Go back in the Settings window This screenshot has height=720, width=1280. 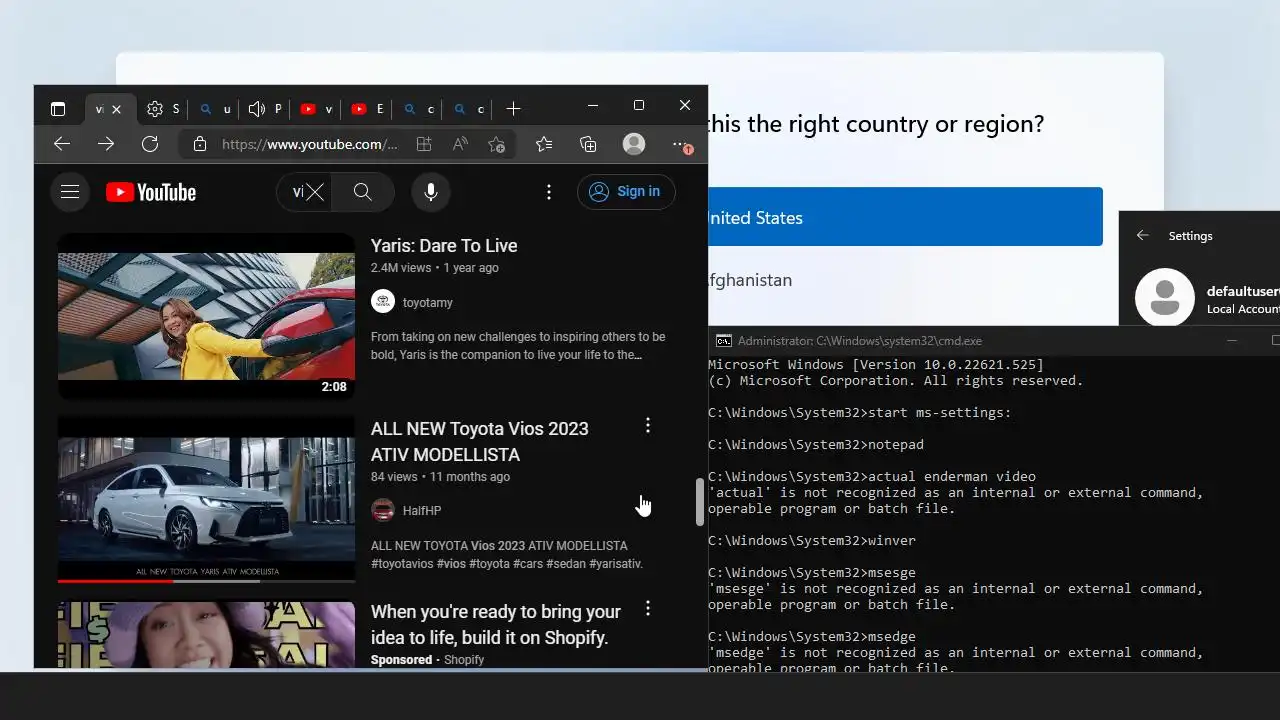[x=1143, y=236]
